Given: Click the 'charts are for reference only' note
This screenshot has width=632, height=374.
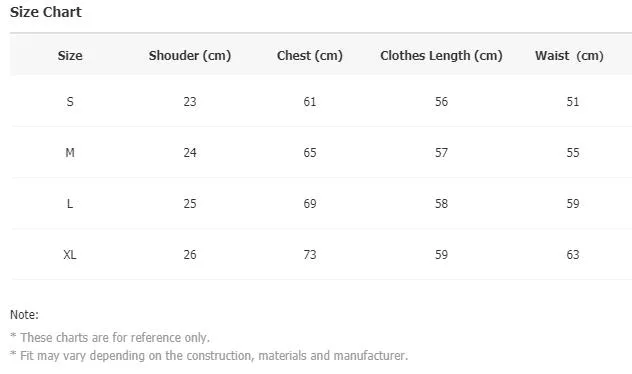Looking at the screenshot, I should click(115, 338).
